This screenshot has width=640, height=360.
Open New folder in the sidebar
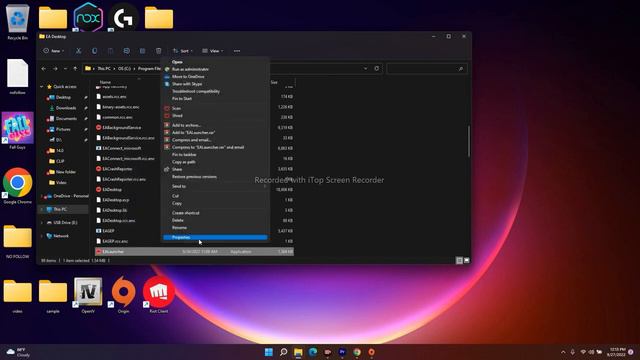pos(65,172)
